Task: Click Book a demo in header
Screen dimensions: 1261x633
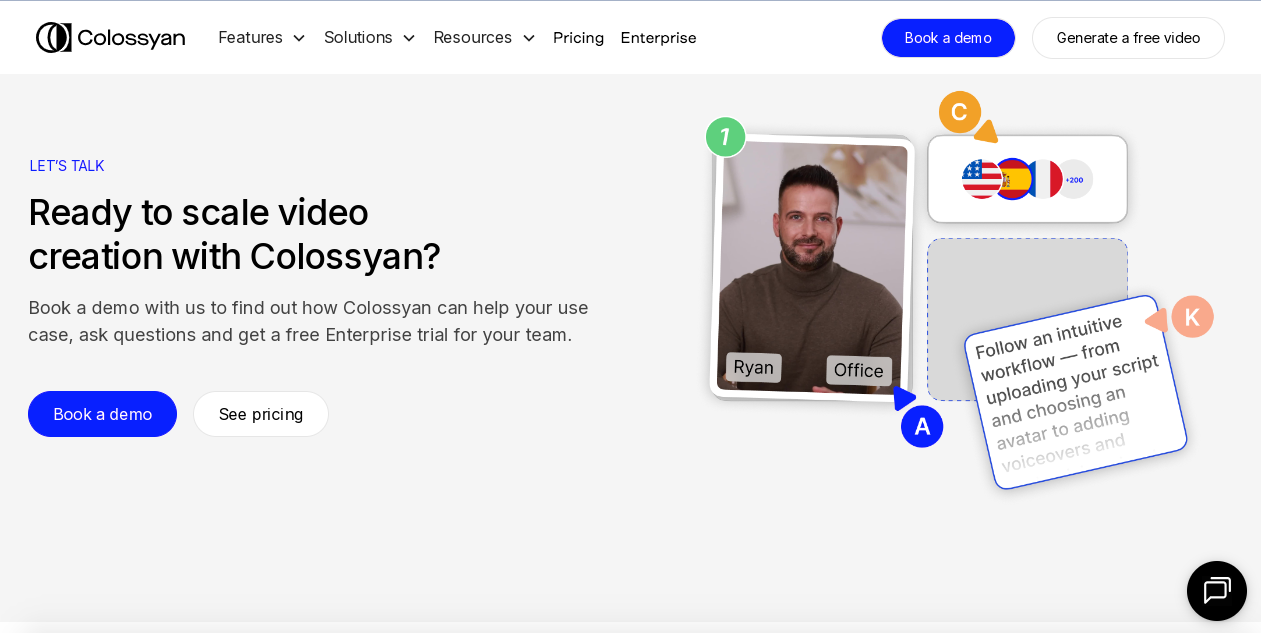Action: (x=948, y=38)
